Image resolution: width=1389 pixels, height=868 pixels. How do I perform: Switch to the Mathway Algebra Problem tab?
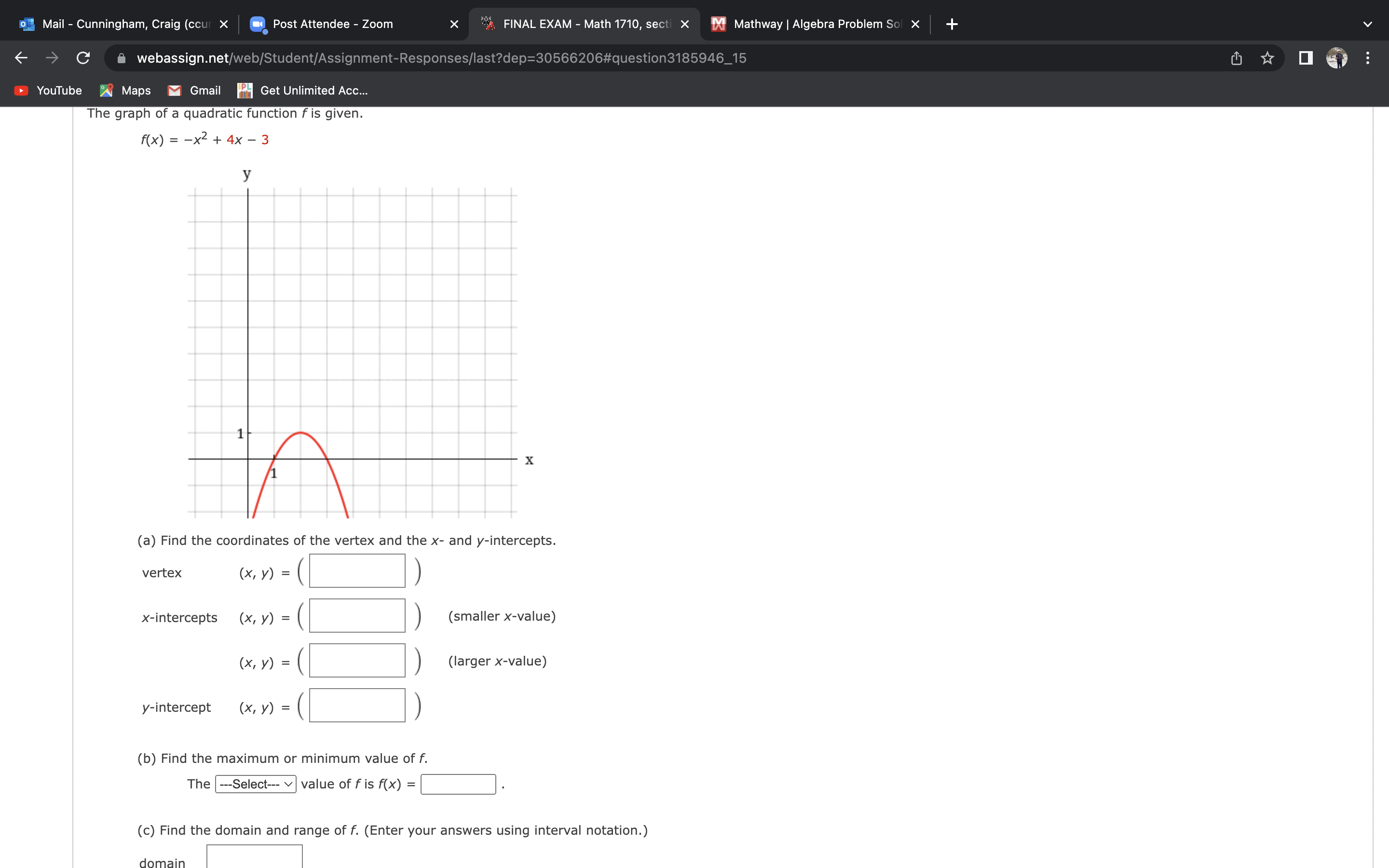click(x=809, y=24)
